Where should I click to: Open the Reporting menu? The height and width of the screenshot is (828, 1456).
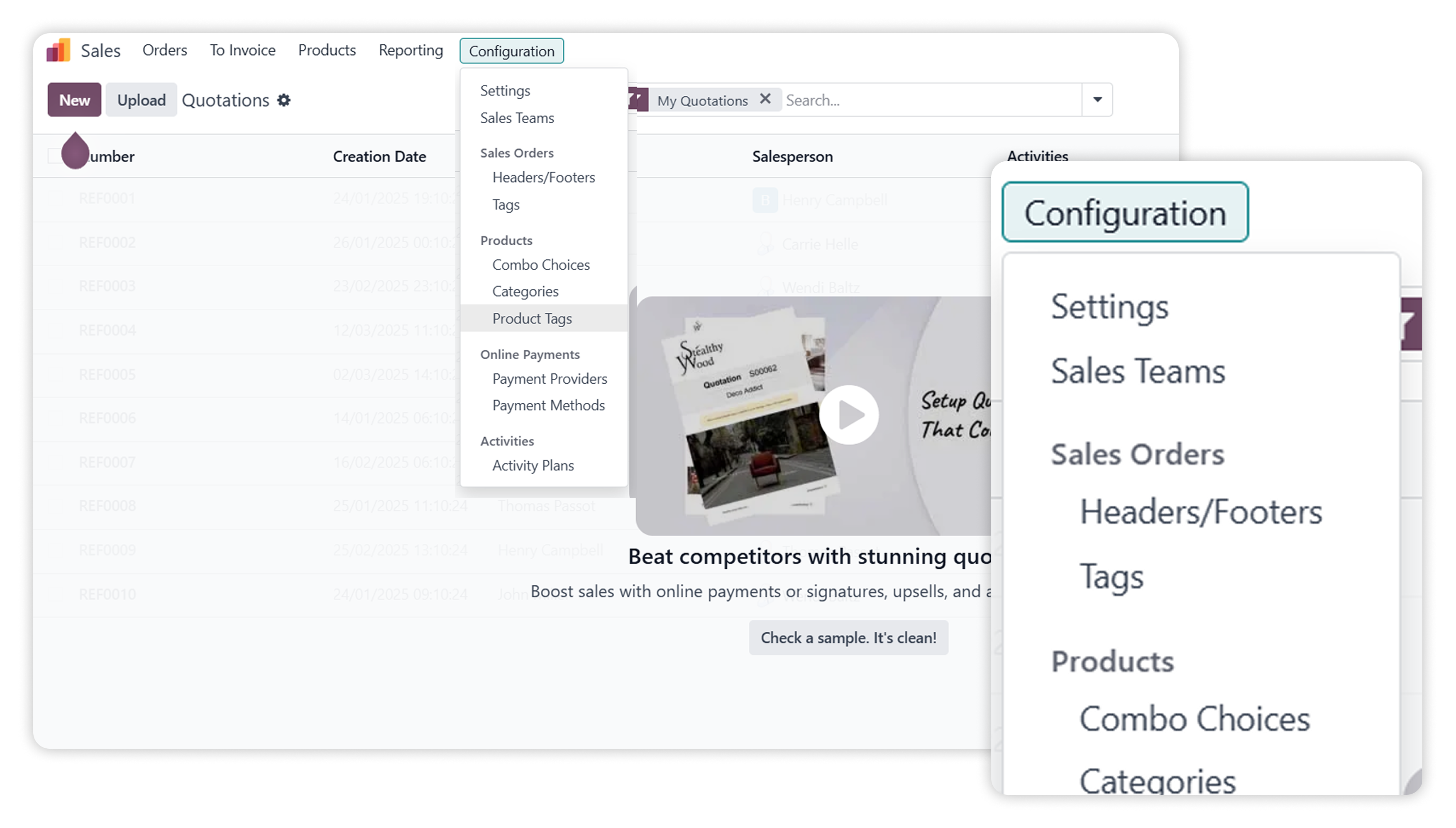click(411, 50)
